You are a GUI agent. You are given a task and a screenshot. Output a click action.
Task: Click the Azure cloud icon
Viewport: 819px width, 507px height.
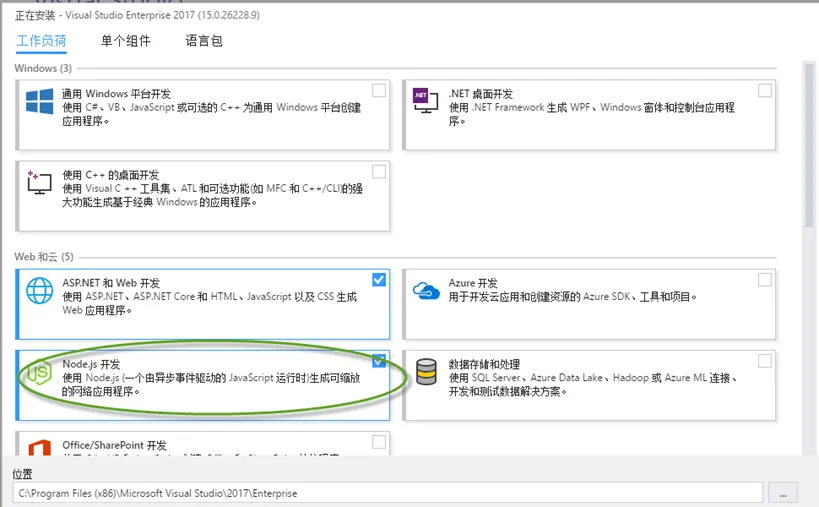426,290
